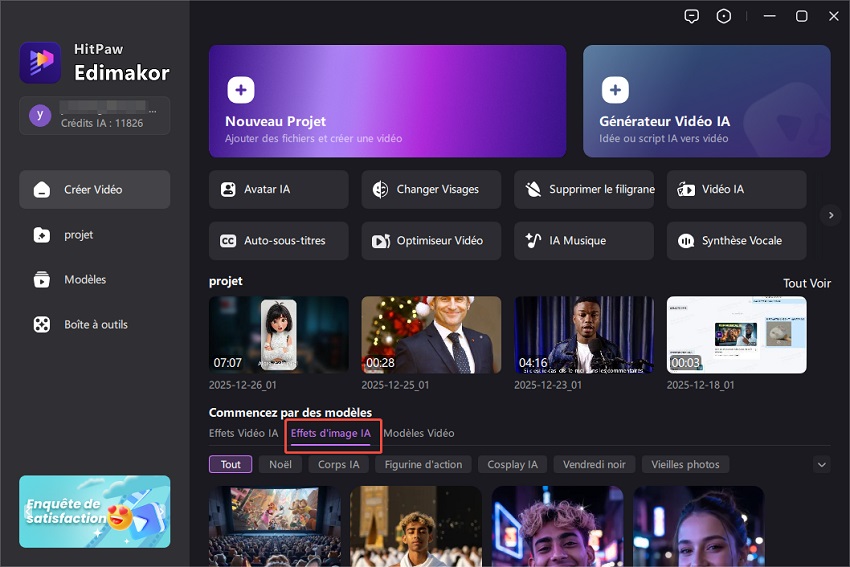Expand the template category filter list
Viewport: 850px width, 567px height.
822,464
